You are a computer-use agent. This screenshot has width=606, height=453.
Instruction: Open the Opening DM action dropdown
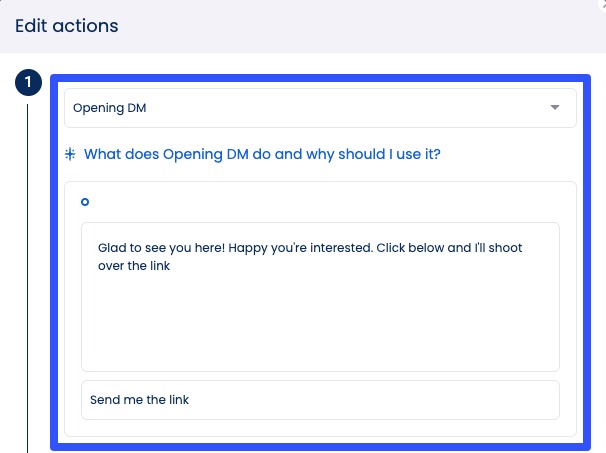(x=320, y=108)
